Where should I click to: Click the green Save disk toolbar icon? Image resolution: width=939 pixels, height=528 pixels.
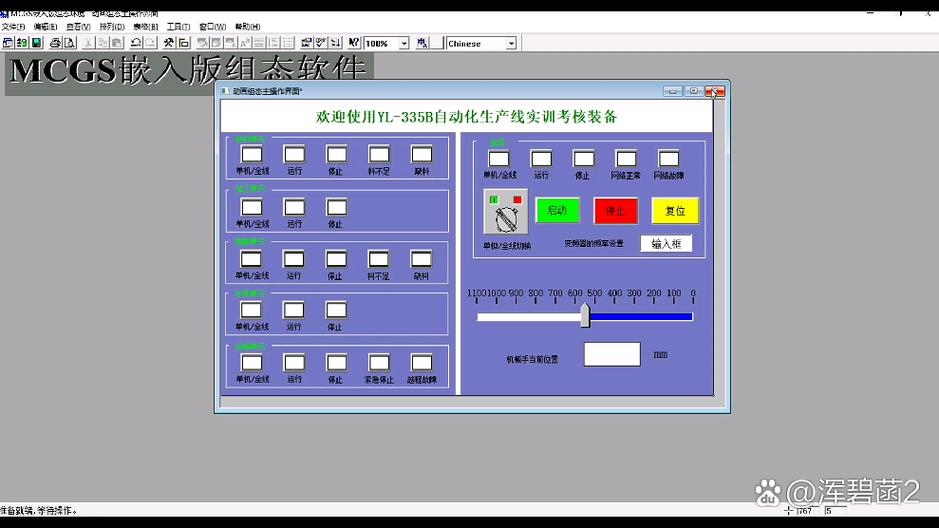(37, 43)
